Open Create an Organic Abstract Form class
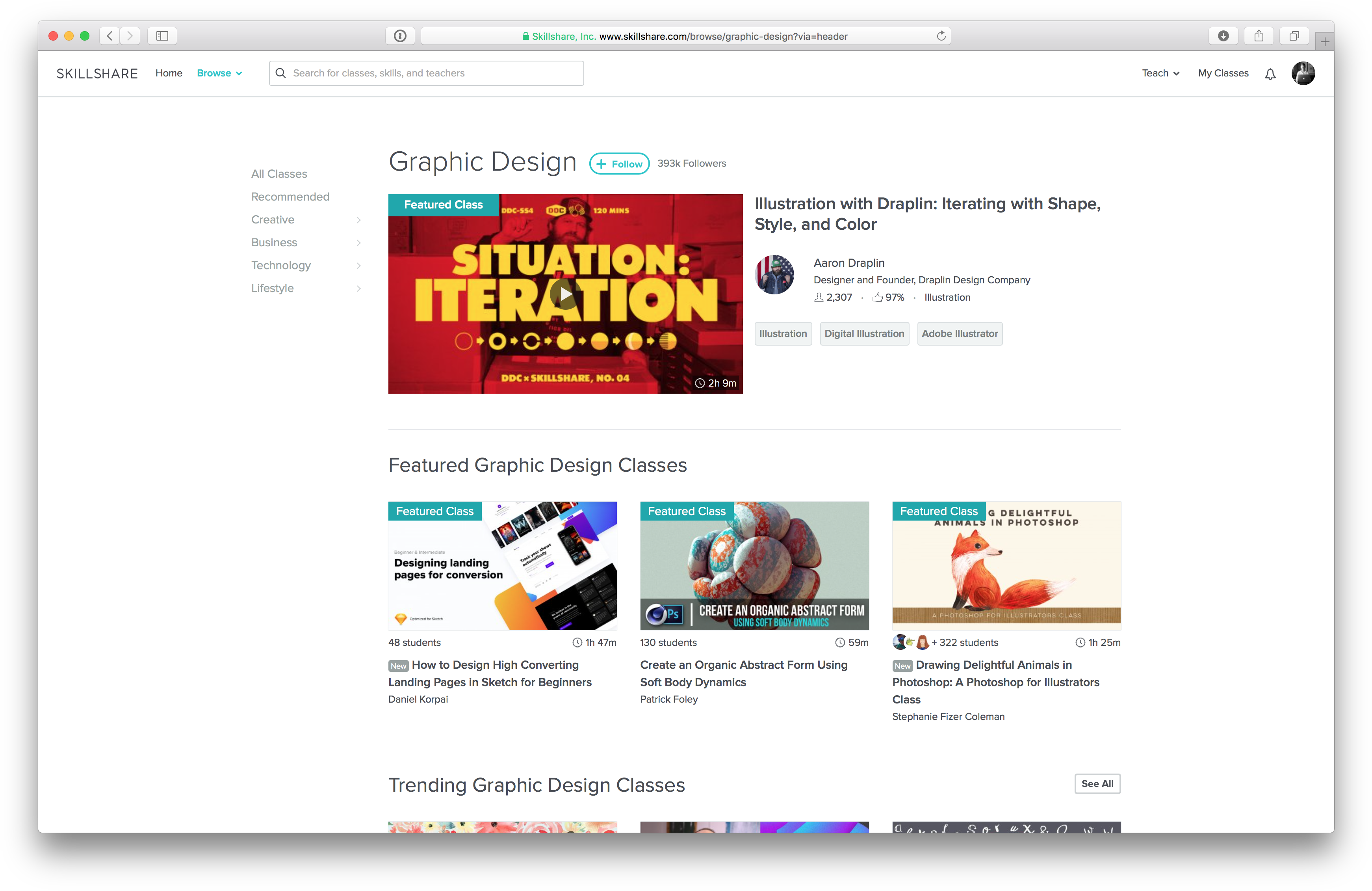This screenshot has width=1372, height=891. (744, 673)
